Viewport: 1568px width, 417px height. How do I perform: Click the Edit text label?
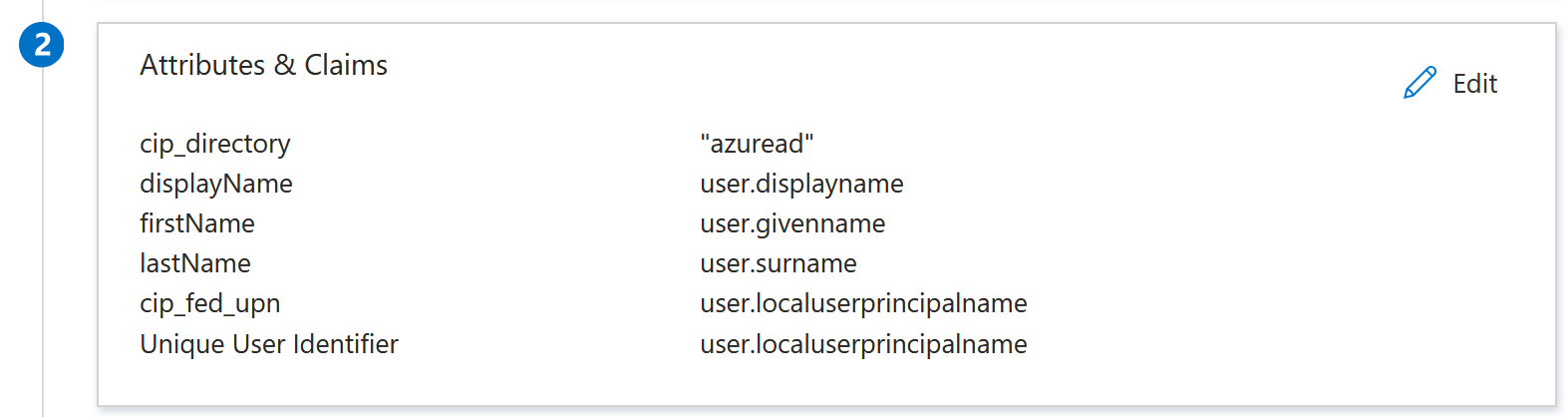tap(1474, 84)
